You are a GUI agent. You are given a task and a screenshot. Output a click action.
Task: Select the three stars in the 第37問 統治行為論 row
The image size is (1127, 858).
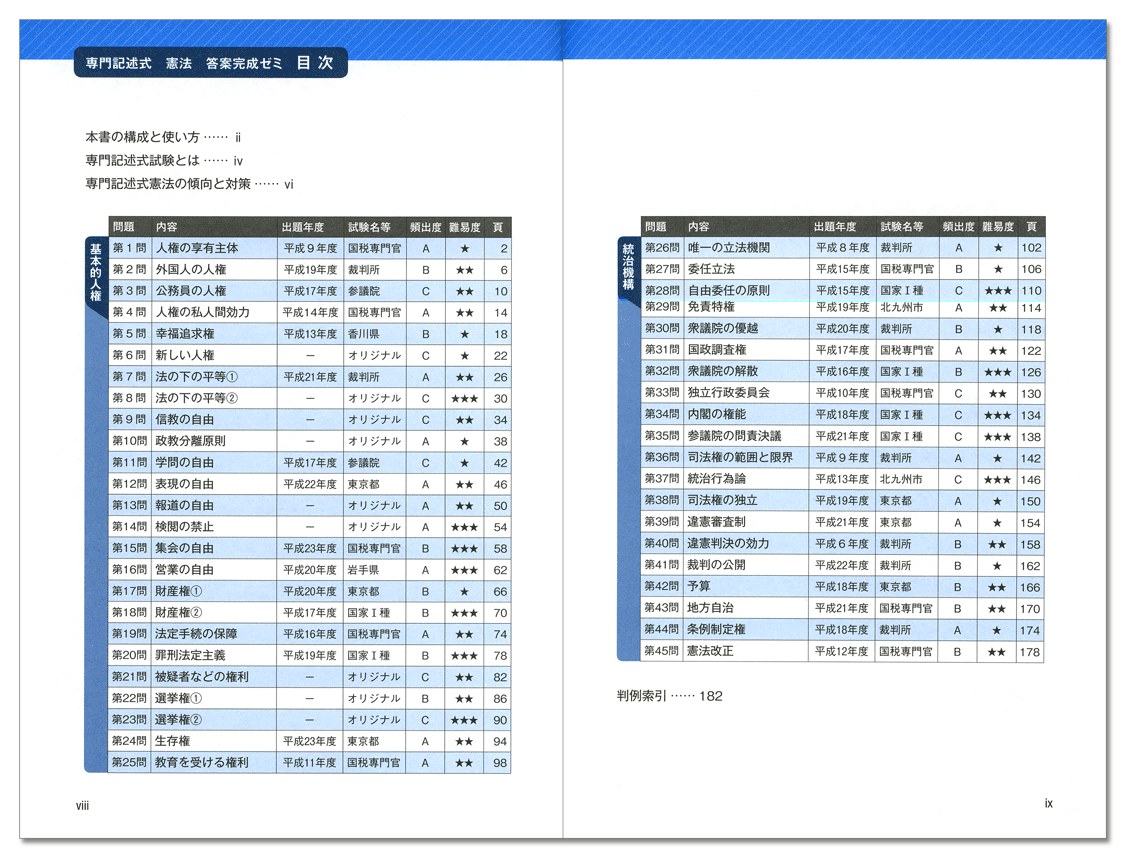[997, 480]
